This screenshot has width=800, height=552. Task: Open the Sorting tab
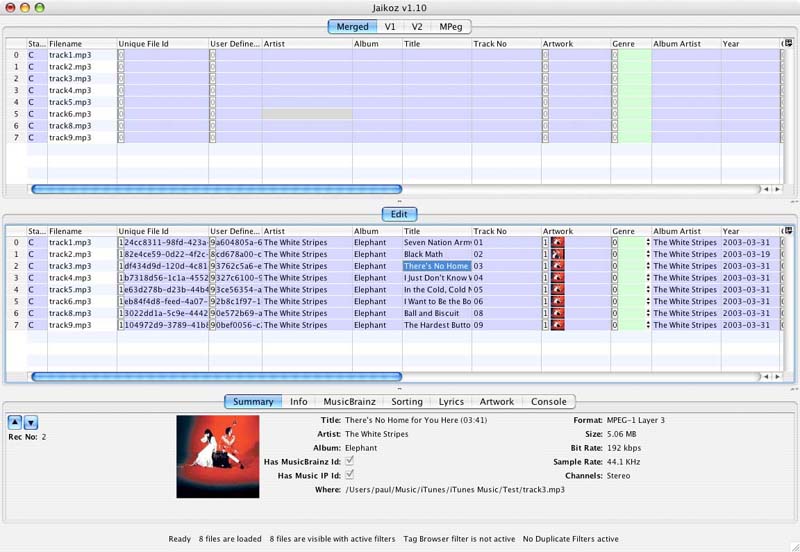(407, 402)
